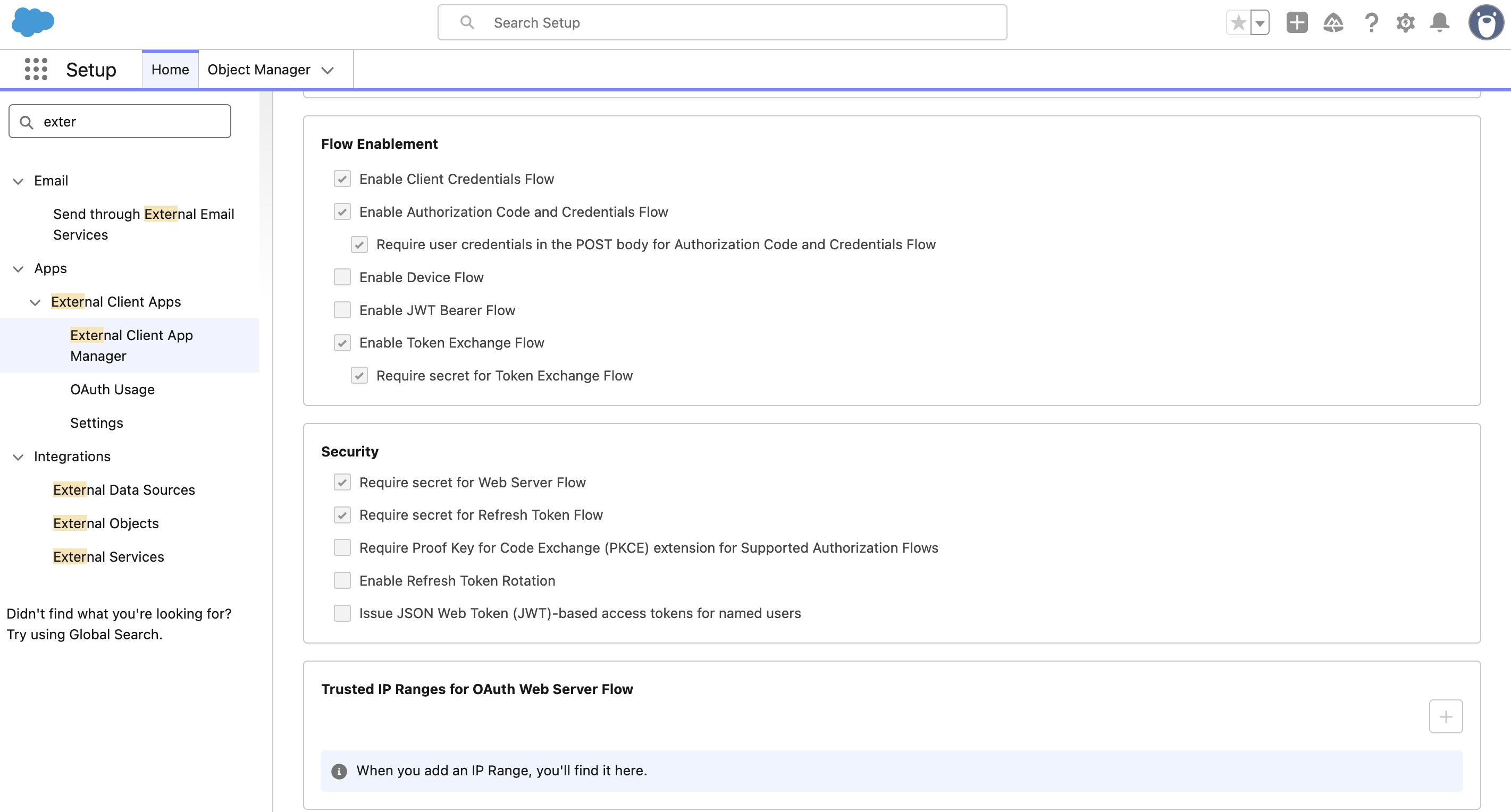Enable Device Flow checkbox

tap(342, 277)
